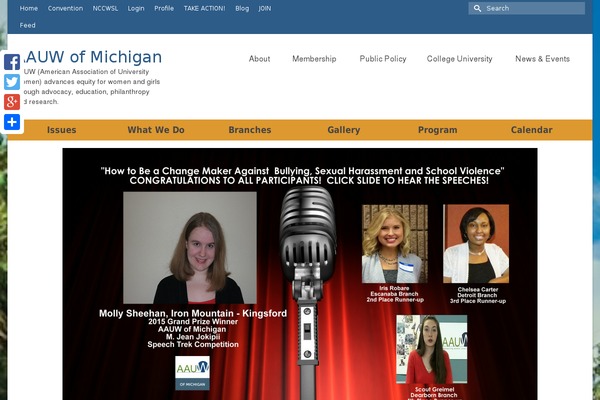
Task: Open the Public Policy menu
Action: [383, 59]
